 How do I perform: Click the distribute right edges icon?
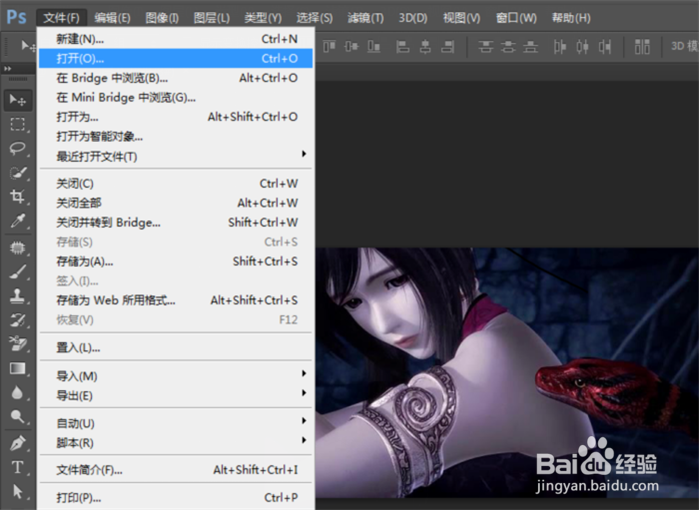click(x=604, y=46)
